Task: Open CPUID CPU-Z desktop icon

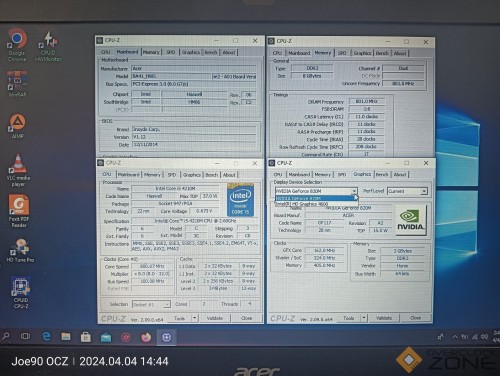Action: pyautogui.click(x=21, y=292)
